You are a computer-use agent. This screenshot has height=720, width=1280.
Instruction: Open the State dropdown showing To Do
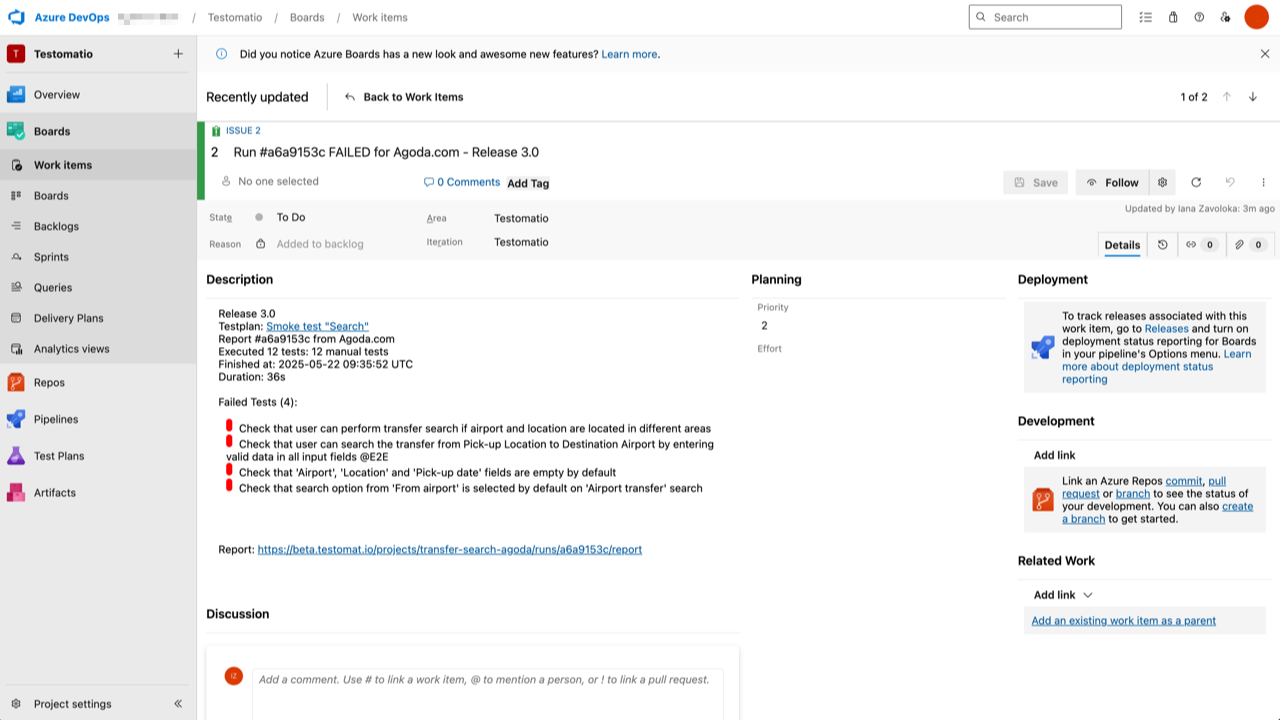[290, 217]
